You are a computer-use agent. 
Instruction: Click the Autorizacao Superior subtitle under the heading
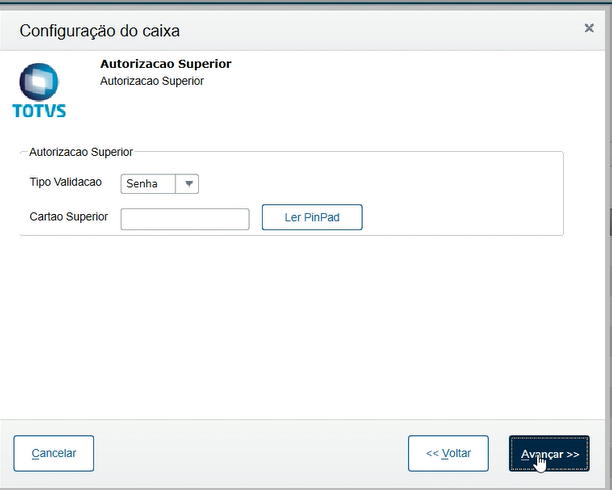click(x=152, y=81)
